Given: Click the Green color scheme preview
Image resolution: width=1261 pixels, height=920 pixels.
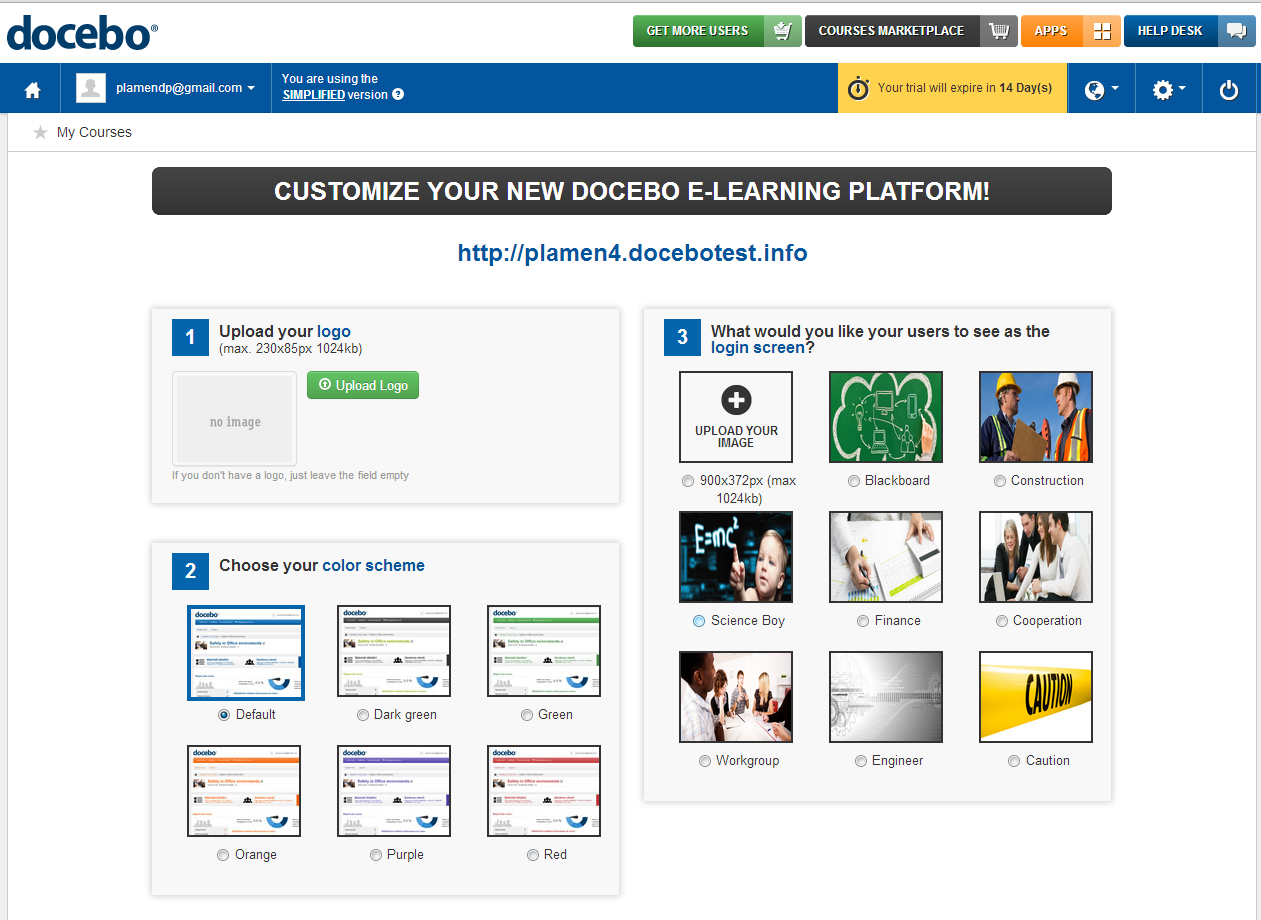Looking at the screenshot, I should [x=544, y=651].
